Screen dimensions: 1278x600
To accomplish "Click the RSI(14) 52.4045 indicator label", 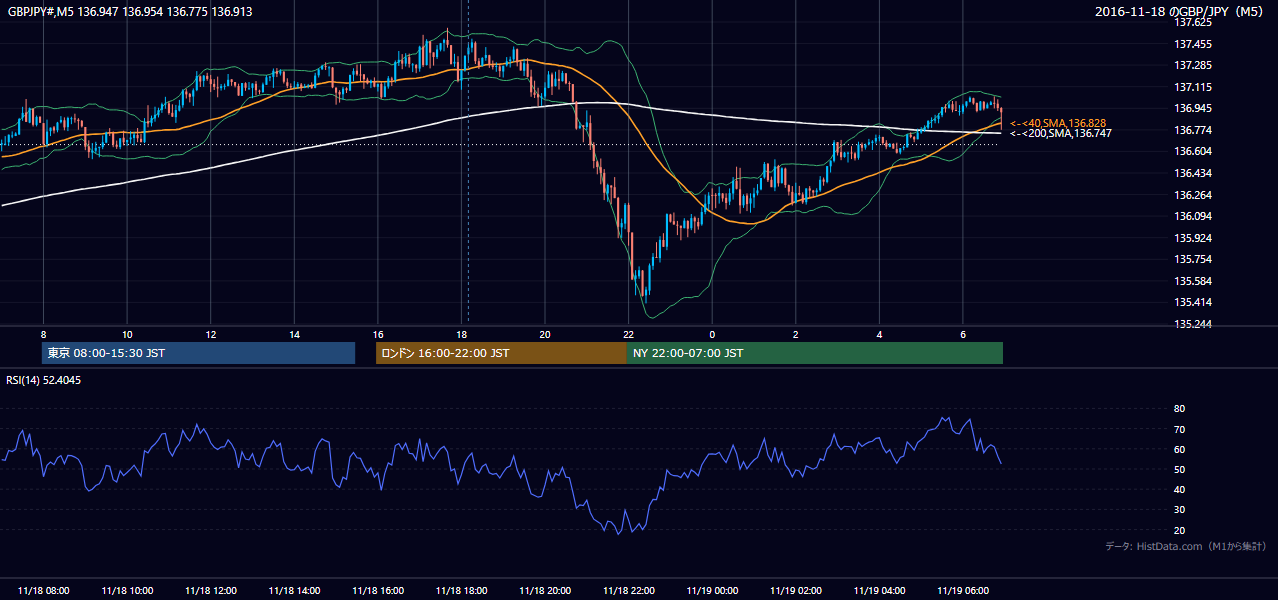I will pos(44,380).
